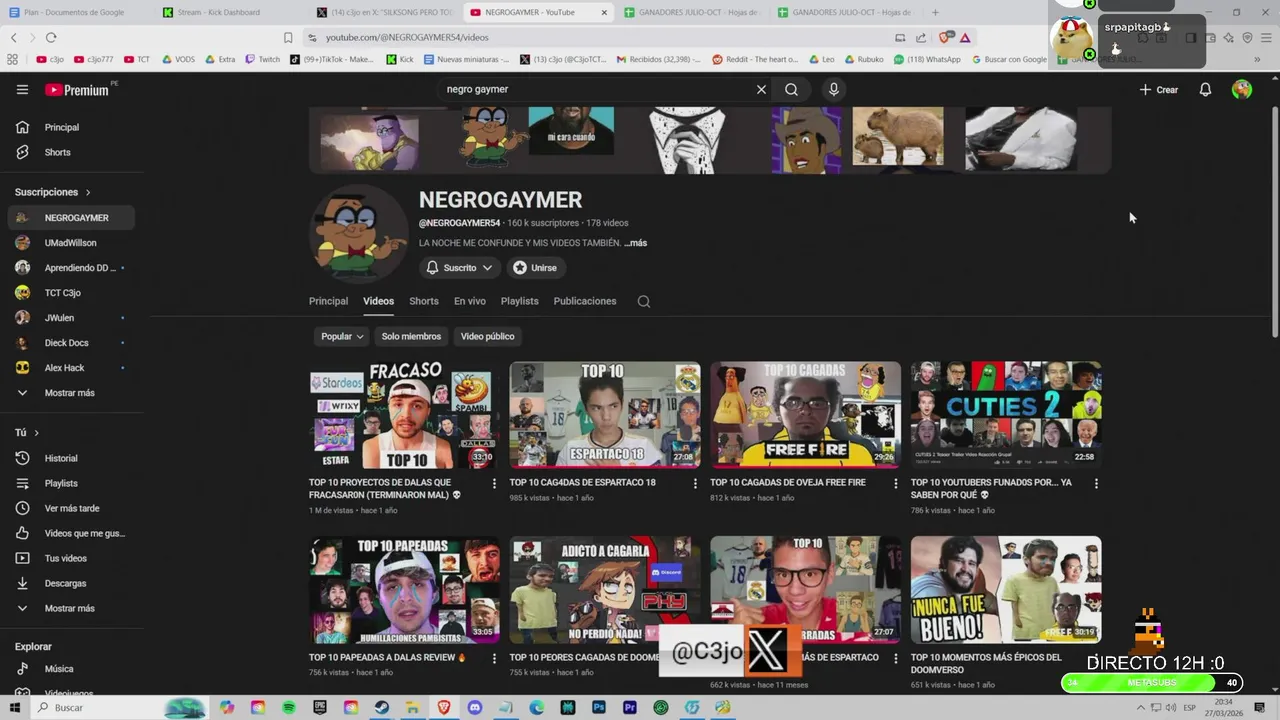Open options menu for Espartaco 18 video
Viewport: 1280px width, 720px height.
[695, 483]
